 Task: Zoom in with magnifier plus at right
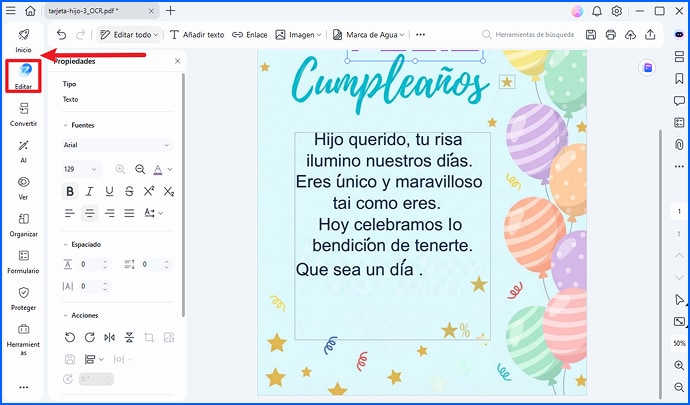pos(679,365)
